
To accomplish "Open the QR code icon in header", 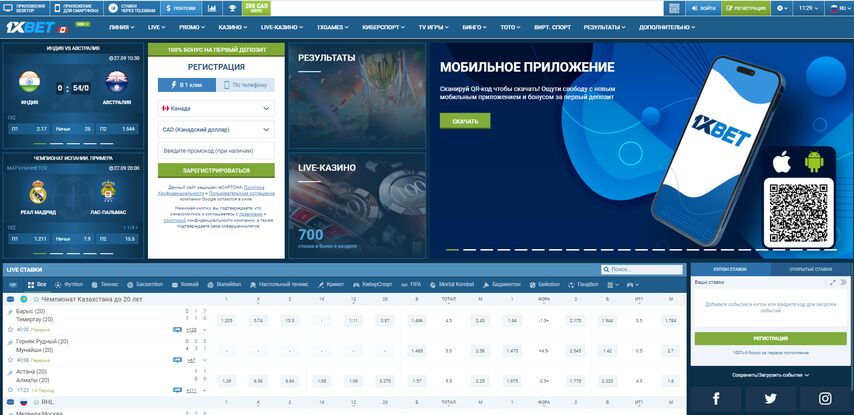I will [x=674, y=8].
